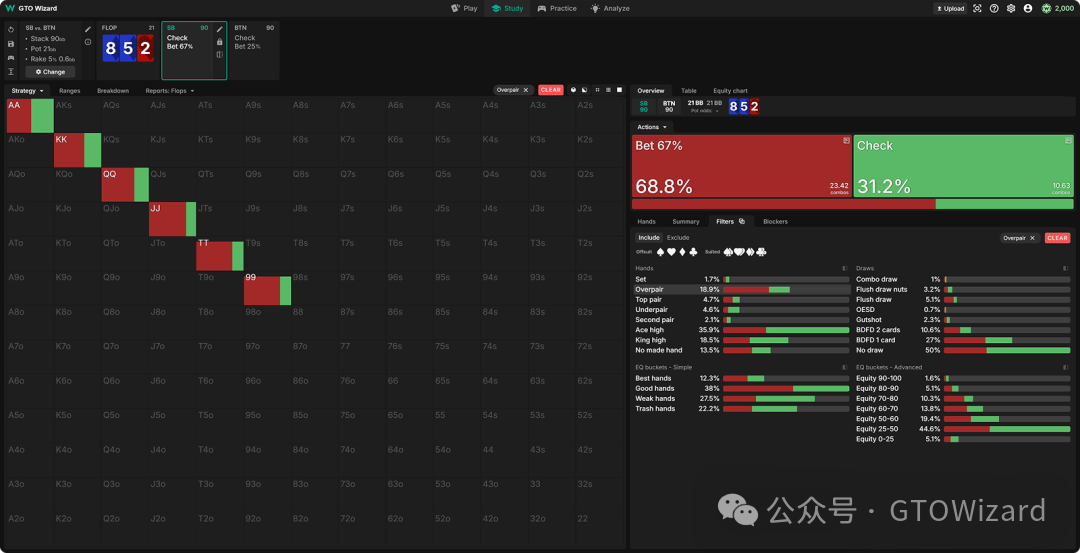This screenshot has width=1080, height=553.
Task: Remove the Overpair filter chip above the matrix
Action: pyautogui.click(x=526, y=90)
